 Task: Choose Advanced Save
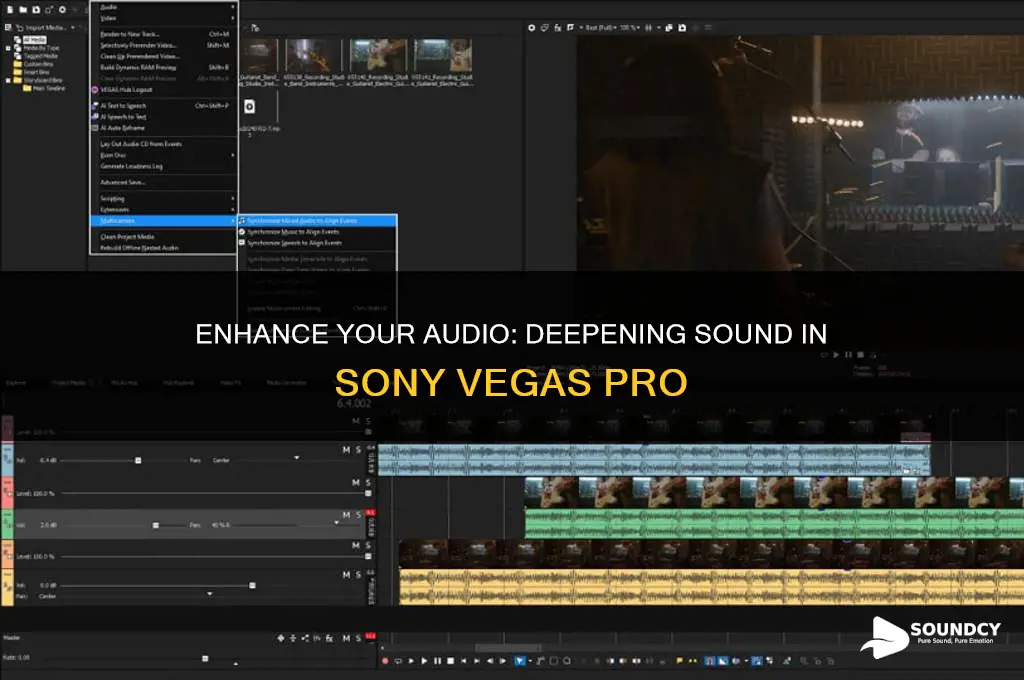(x=163, y=182)
